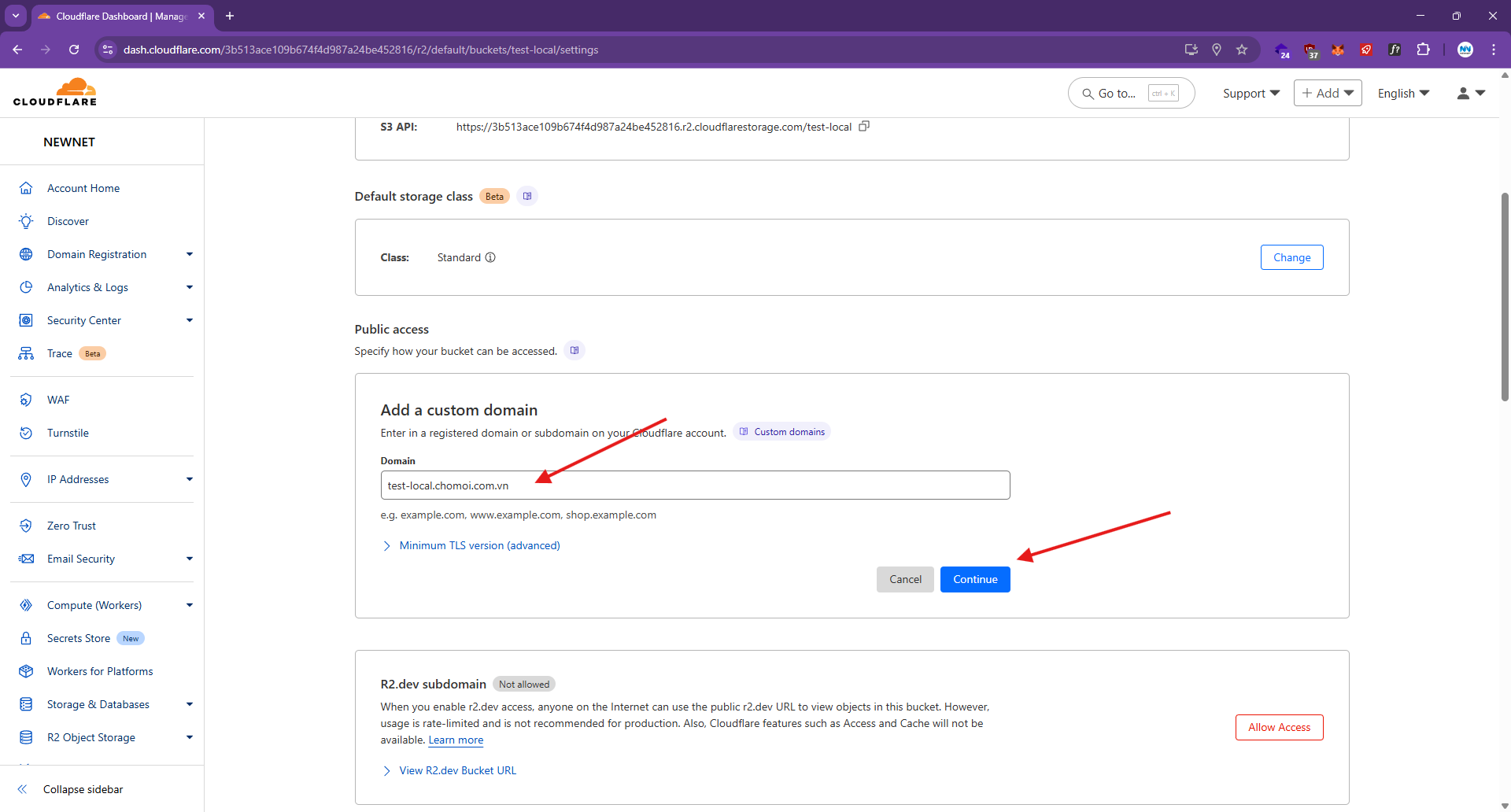1511x812 pixels.
Task: Click the Security Center icon
Action: click(x=26, y=320)
